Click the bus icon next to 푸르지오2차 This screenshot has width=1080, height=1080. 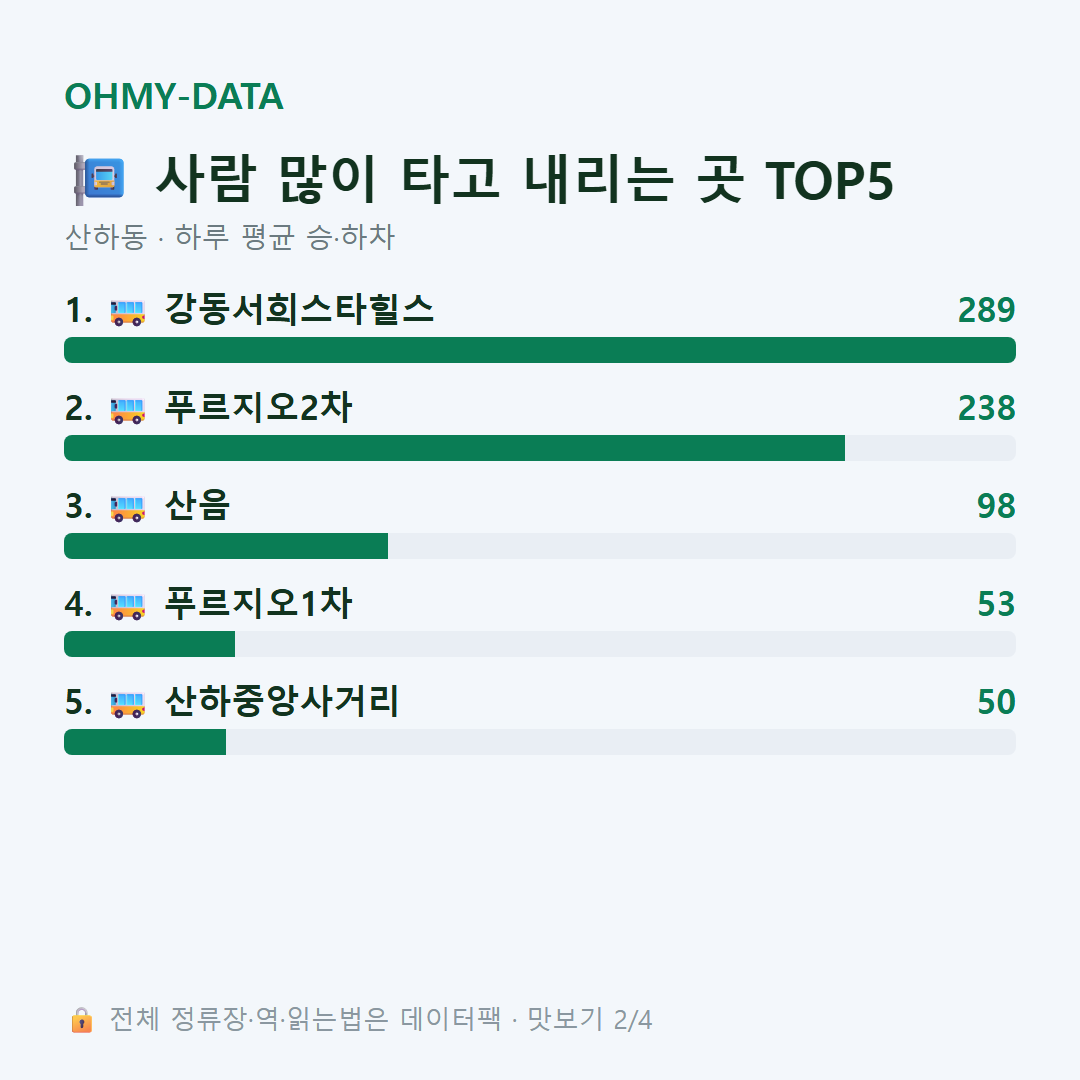[x=128, y=410]
